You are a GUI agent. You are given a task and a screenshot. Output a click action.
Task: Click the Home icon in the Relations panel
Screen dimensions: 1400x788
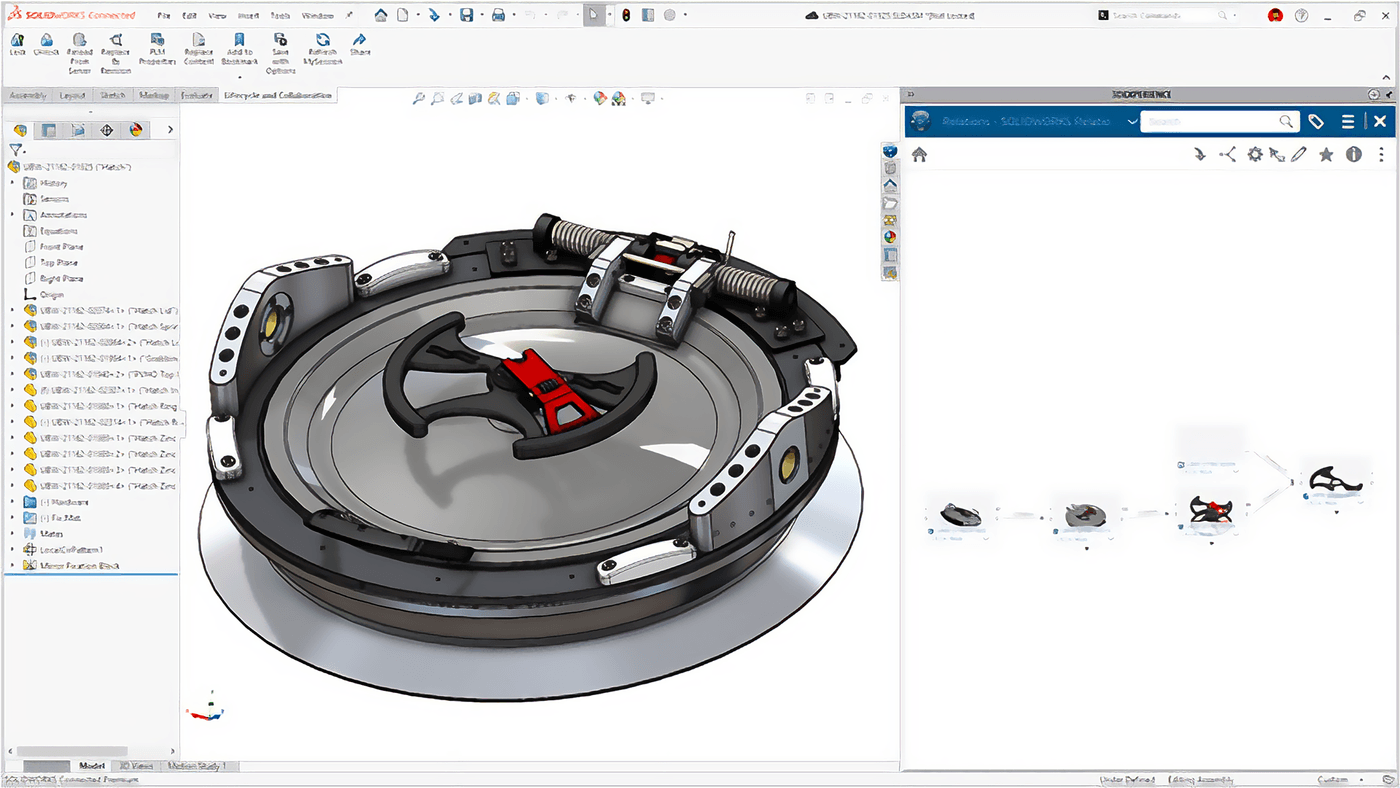click(919, 154)
